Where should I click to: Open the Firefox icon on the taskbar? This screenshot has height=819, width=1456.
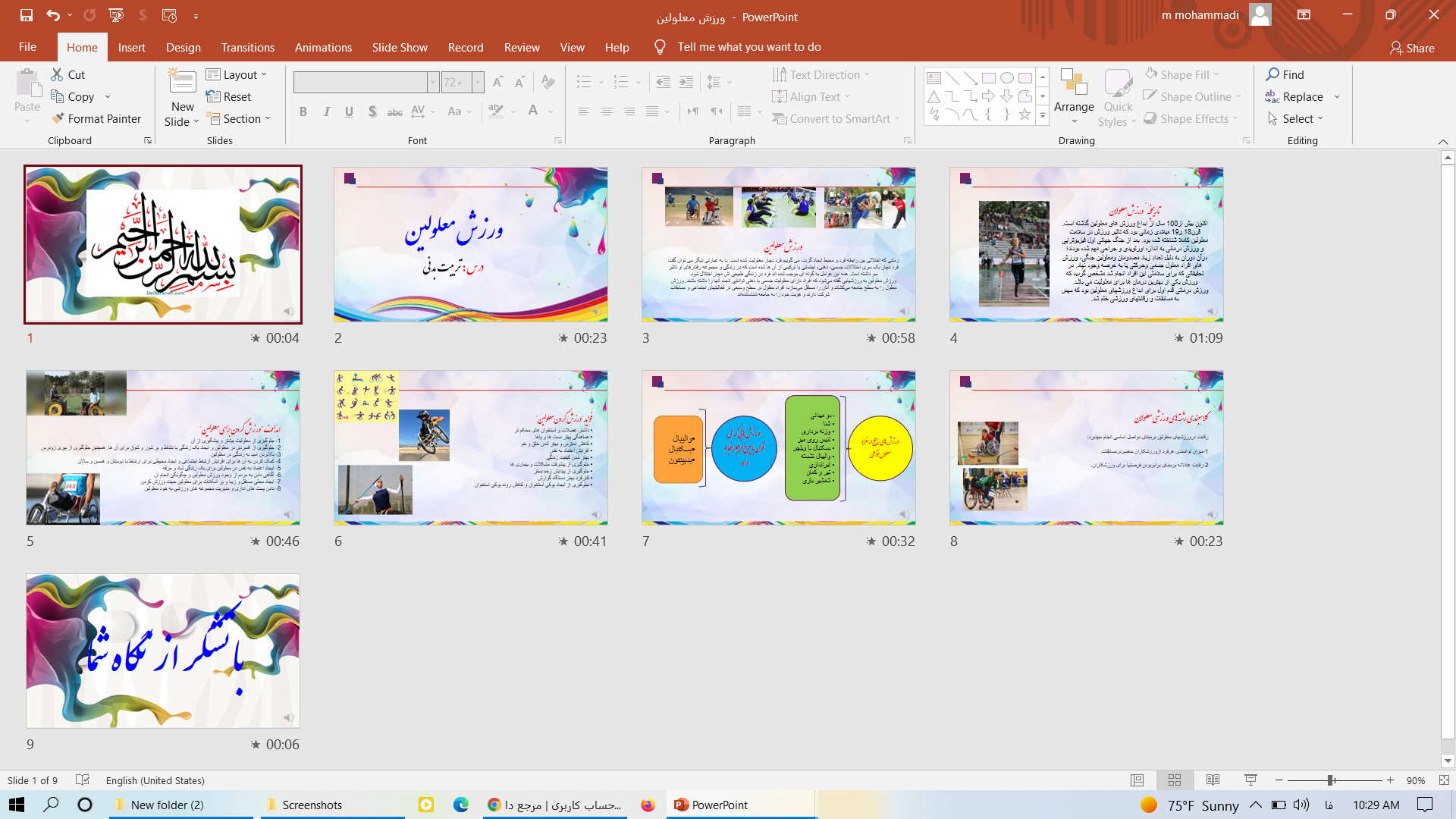click(x=648, y=805)
